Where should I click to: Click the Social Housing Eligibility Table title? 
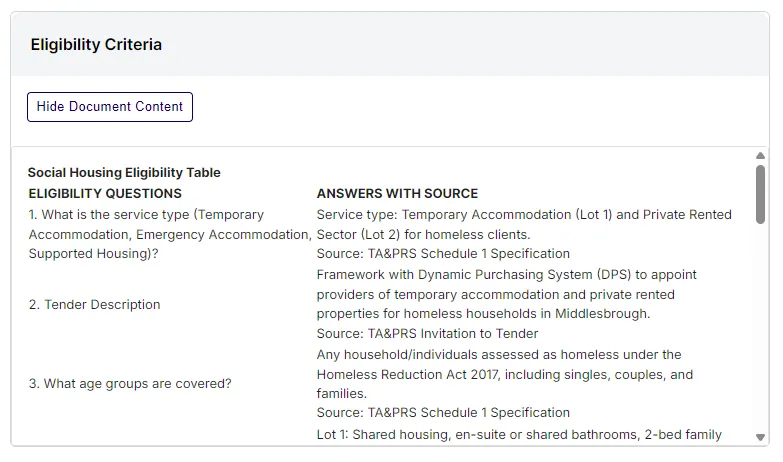coord(124,173)
